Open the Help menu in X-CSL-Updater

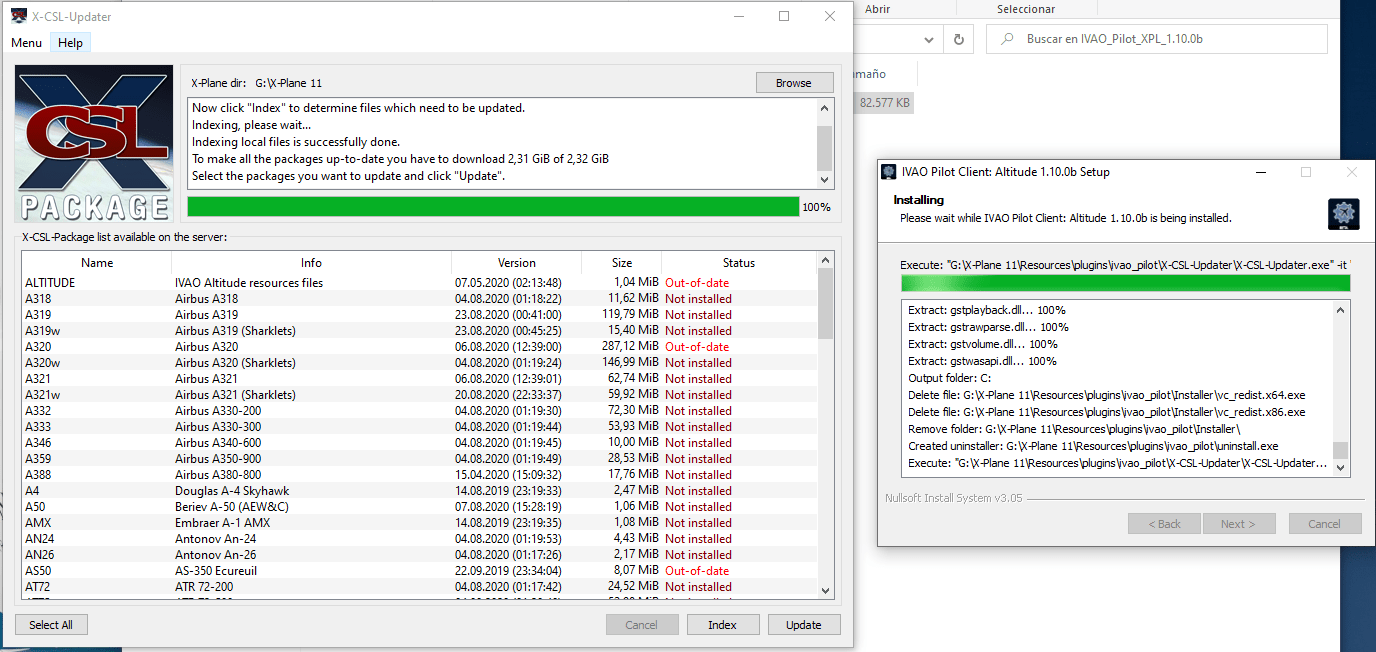pyautogui.click(x=70, y=43)
